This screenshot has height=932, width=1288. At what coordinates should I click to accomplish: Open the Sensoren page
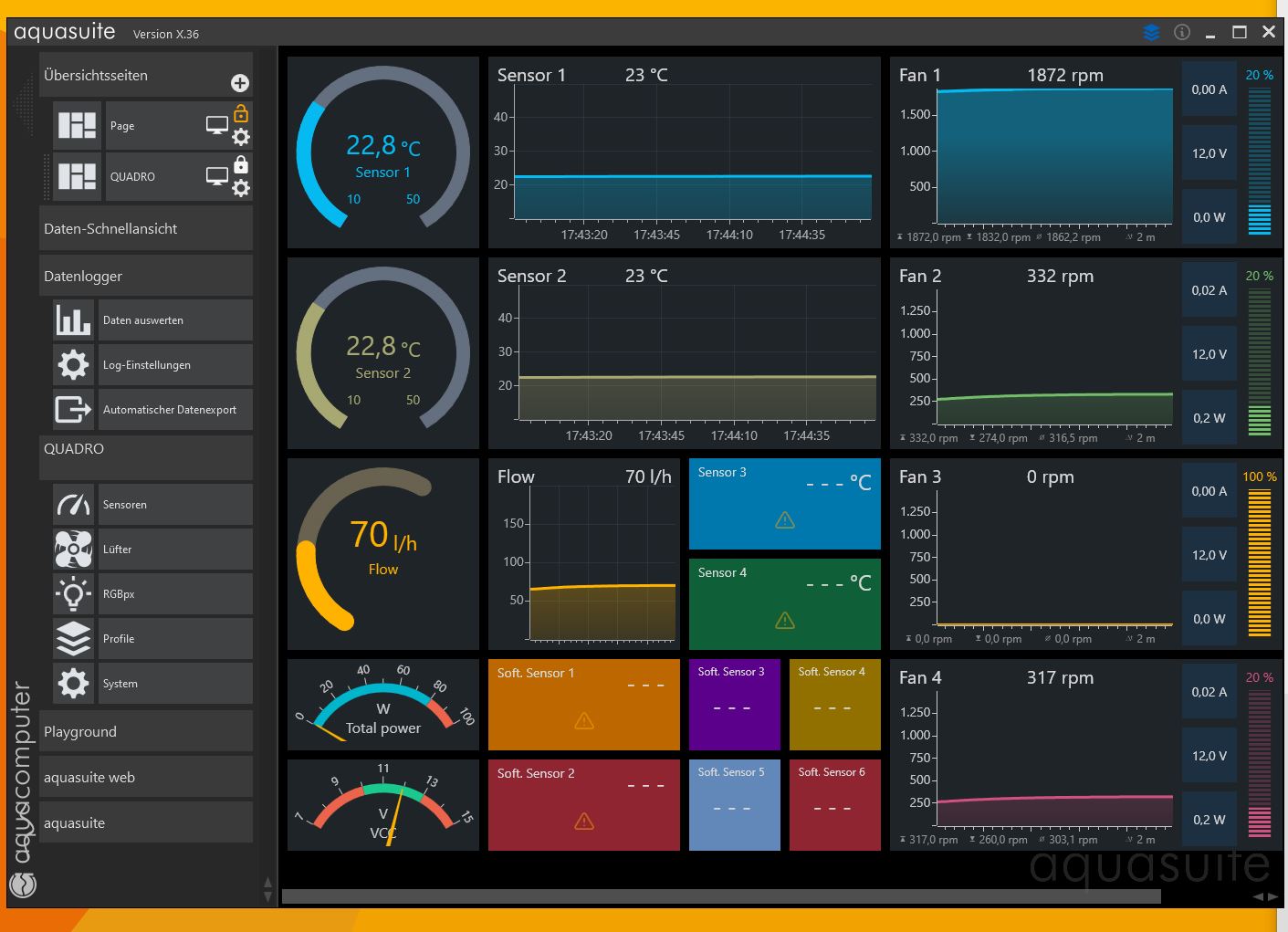[175, 505]
